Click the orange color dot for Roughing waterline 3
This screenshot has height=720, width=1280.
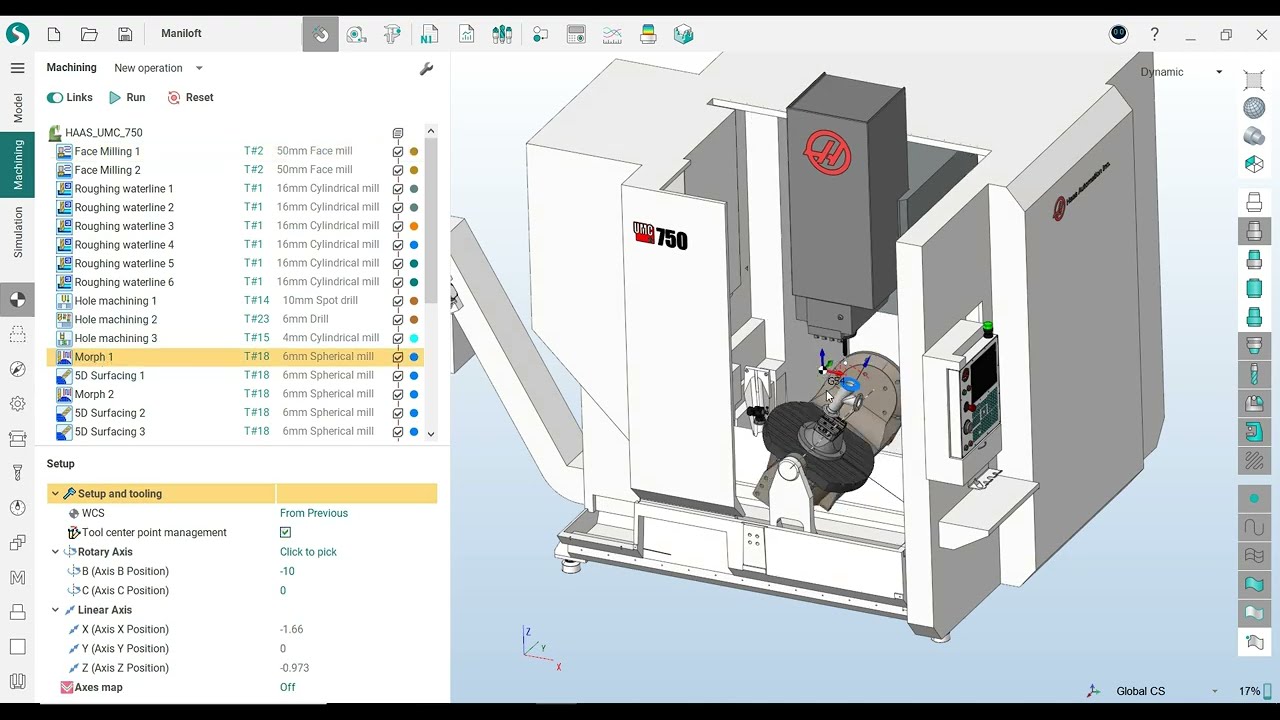coord(414,227)
